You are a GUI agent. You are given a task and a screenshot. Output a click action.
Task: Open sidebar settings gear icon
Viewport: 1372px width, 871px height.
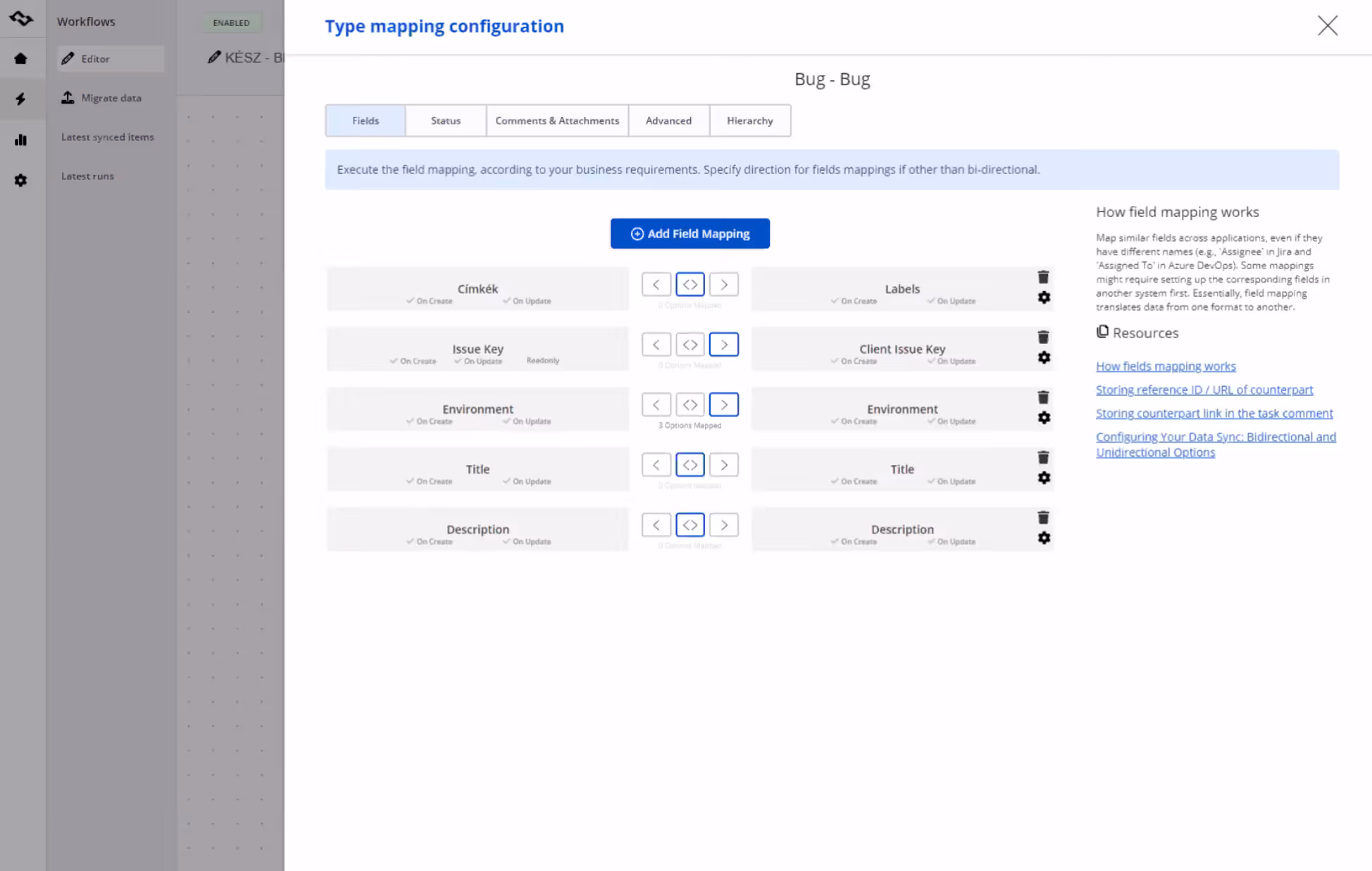20,180
